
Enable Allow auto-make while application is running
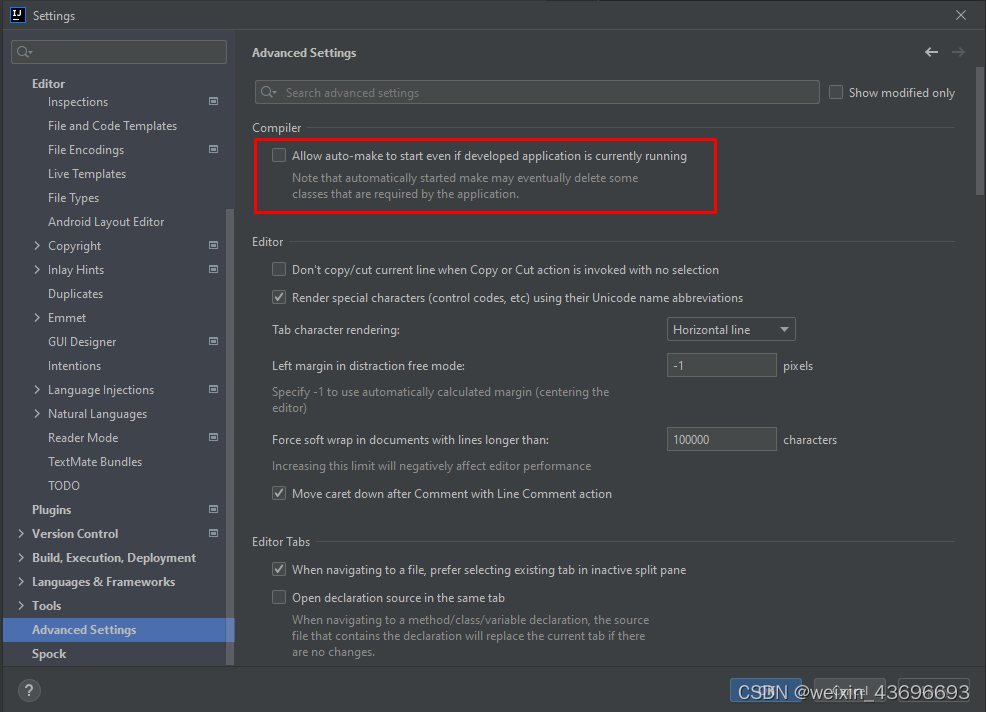[279, 155]
